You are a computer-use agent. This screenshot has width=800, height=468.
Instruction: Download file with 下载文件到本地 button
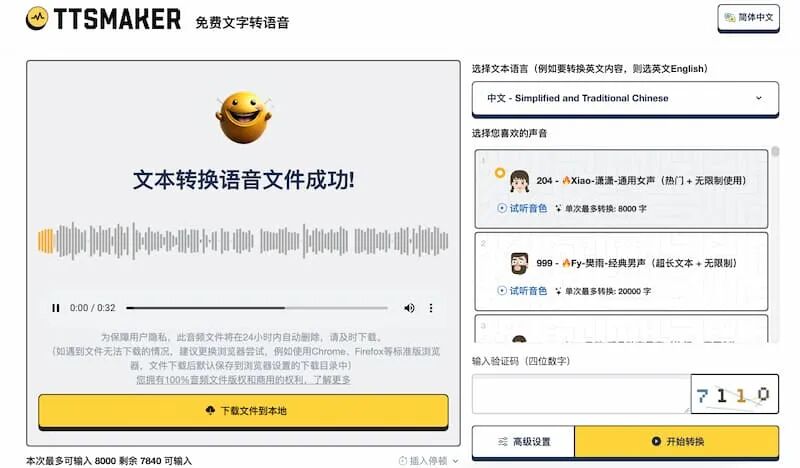pos(243,411)
